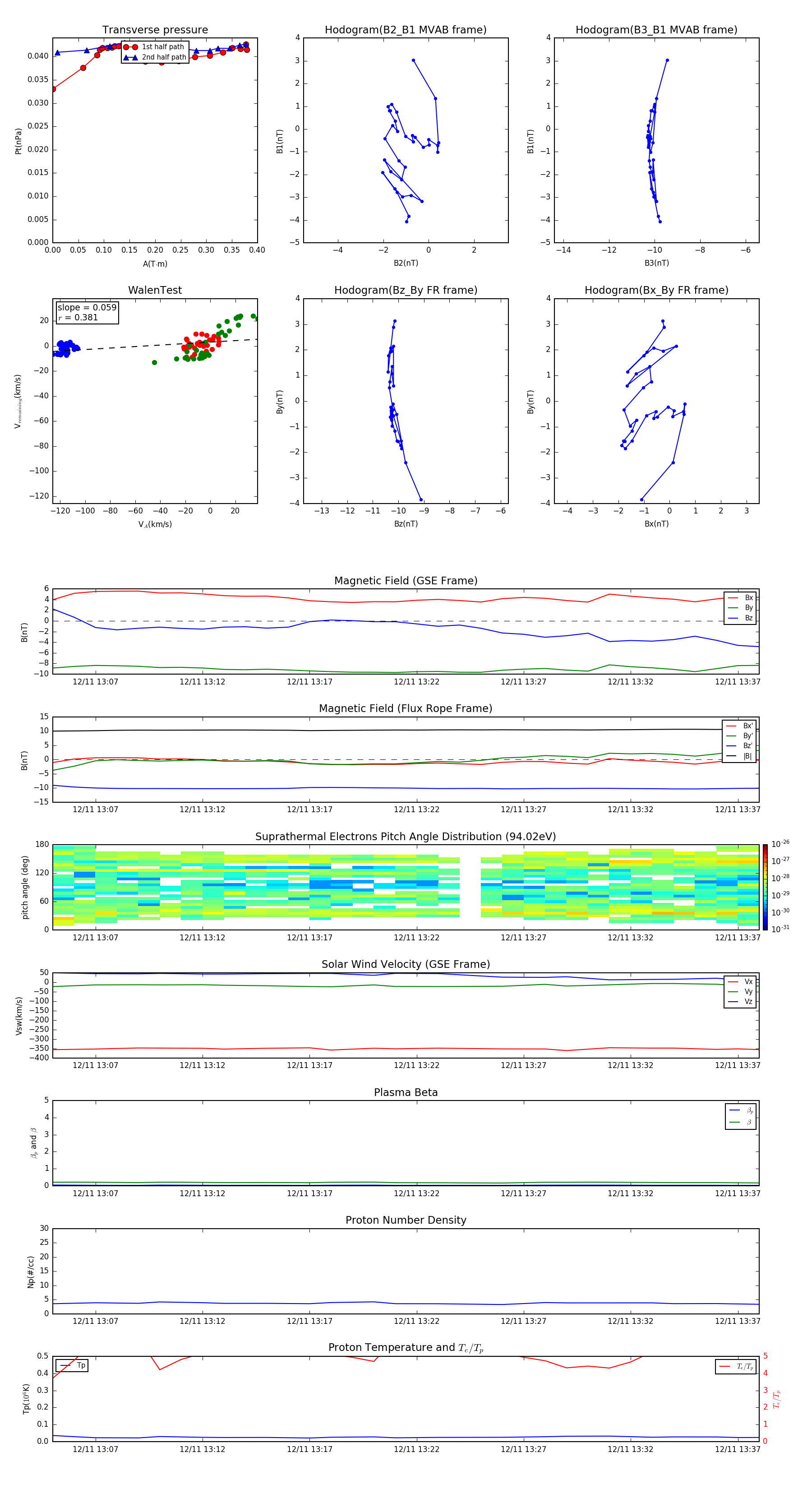Click the "A(T·m)" x-axis label

point(155,264)
